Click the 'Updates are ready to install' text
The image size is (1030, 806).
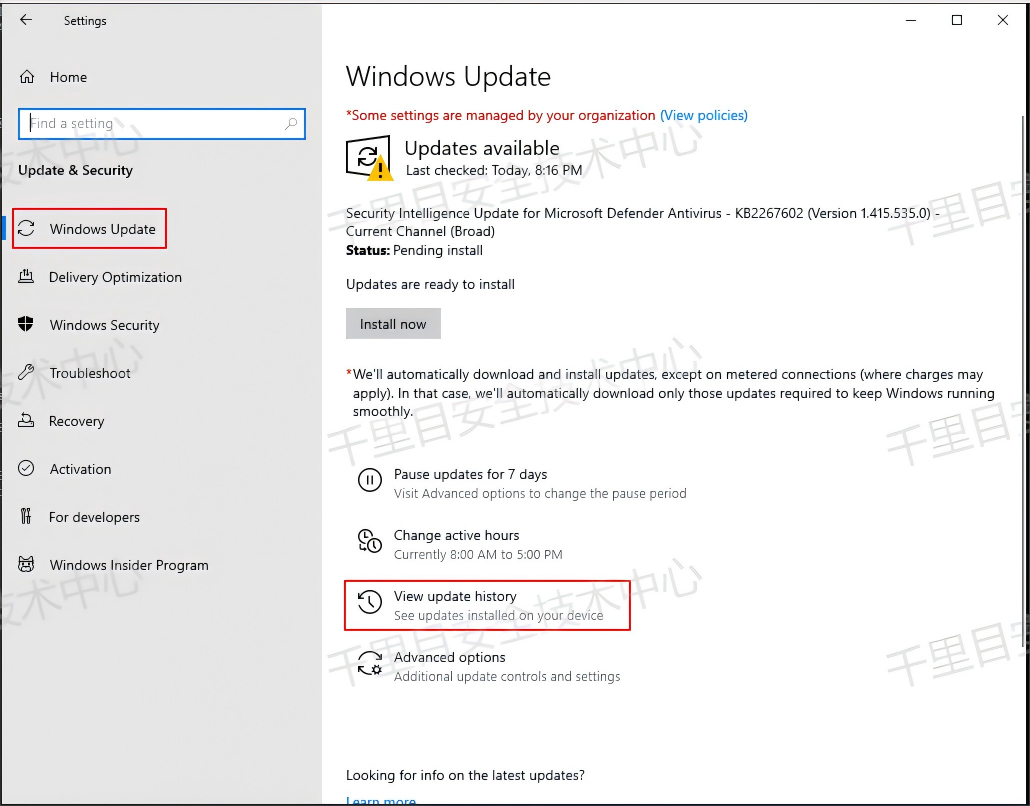(x=430, y=284)
